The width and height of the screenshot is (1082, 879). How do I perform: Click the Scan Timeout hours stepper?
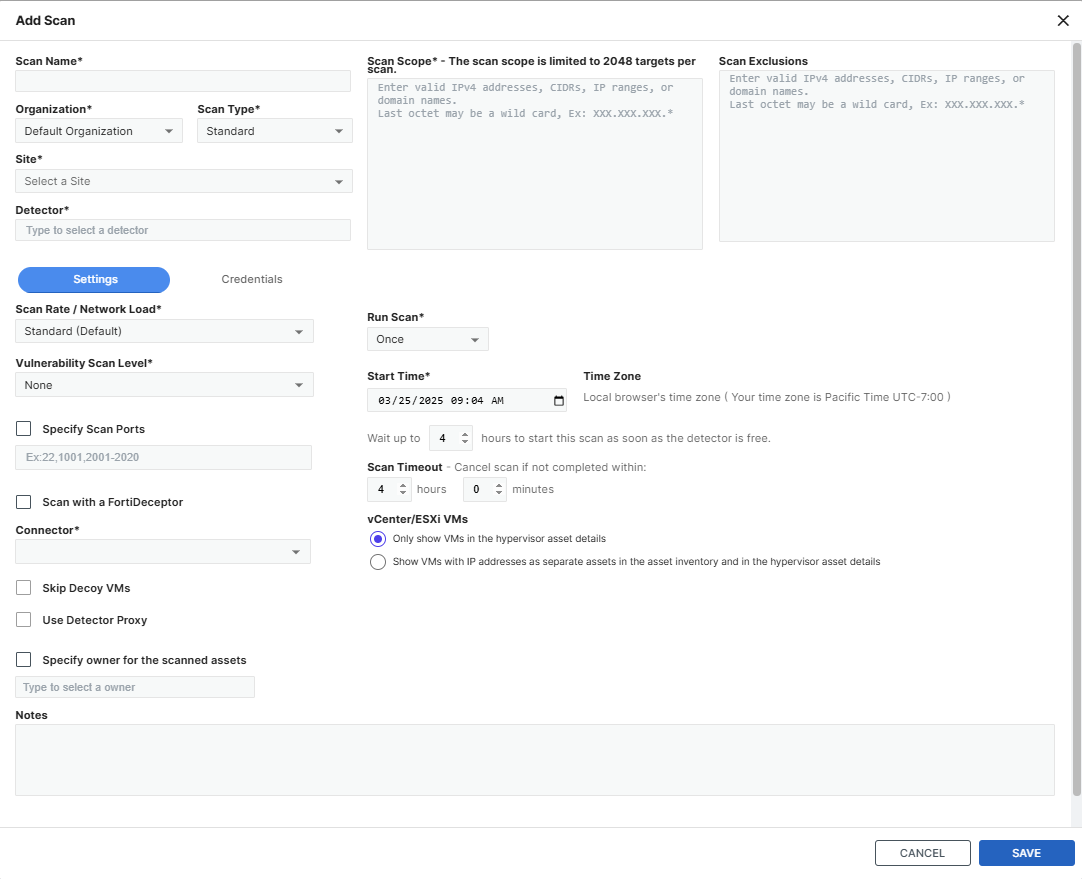[x=404, y=490]
